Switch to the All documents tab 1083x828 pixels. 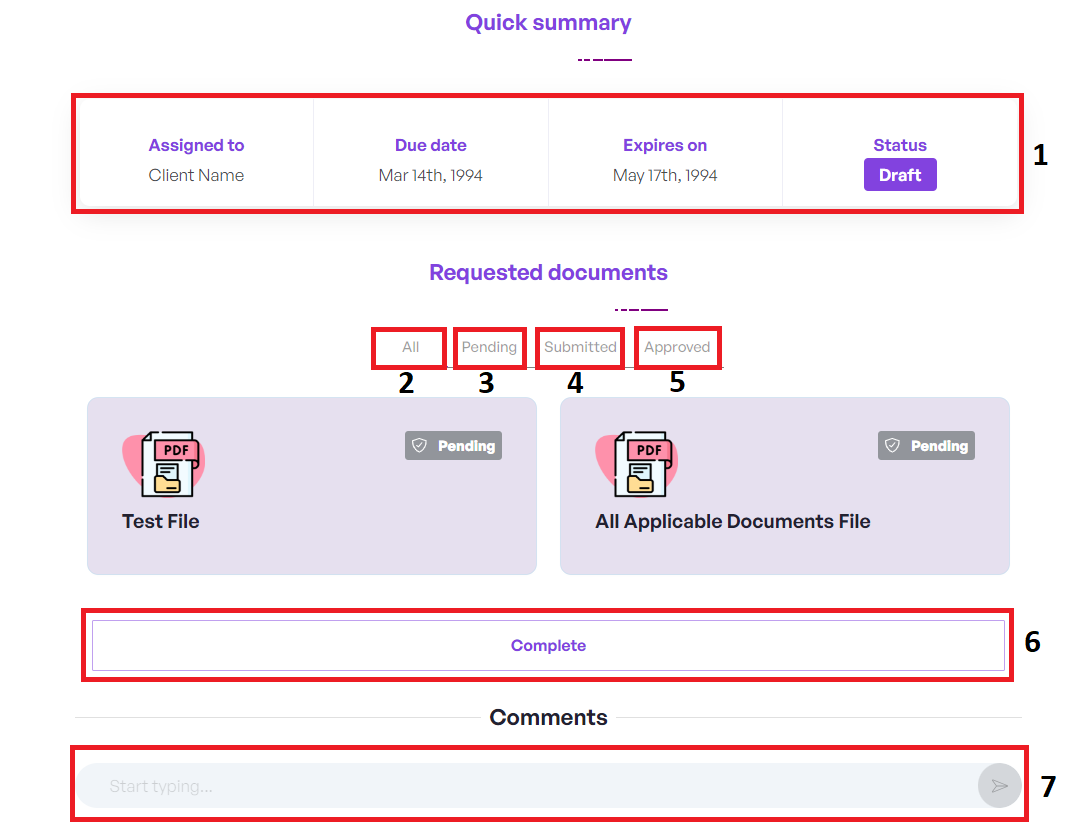coord(410,347)
